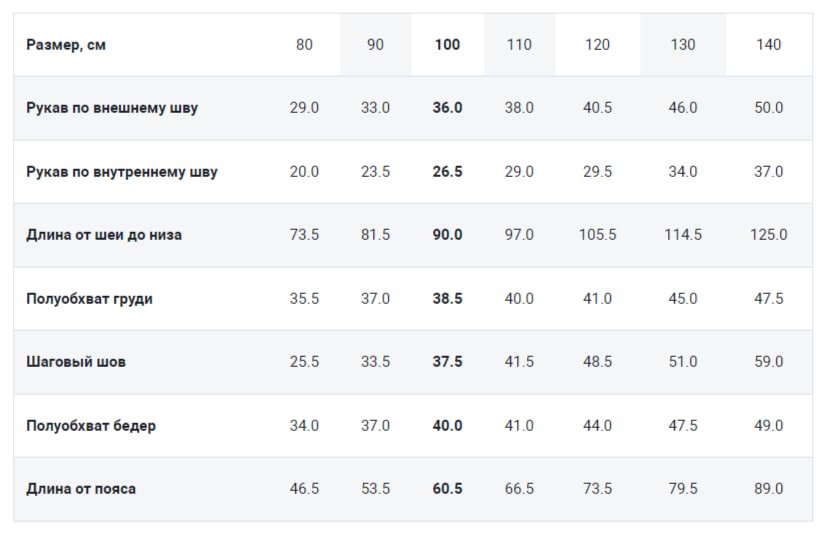This screenshot has width=825, height=540.
Task: Select size 120 column header
Action: pos(597,45)
